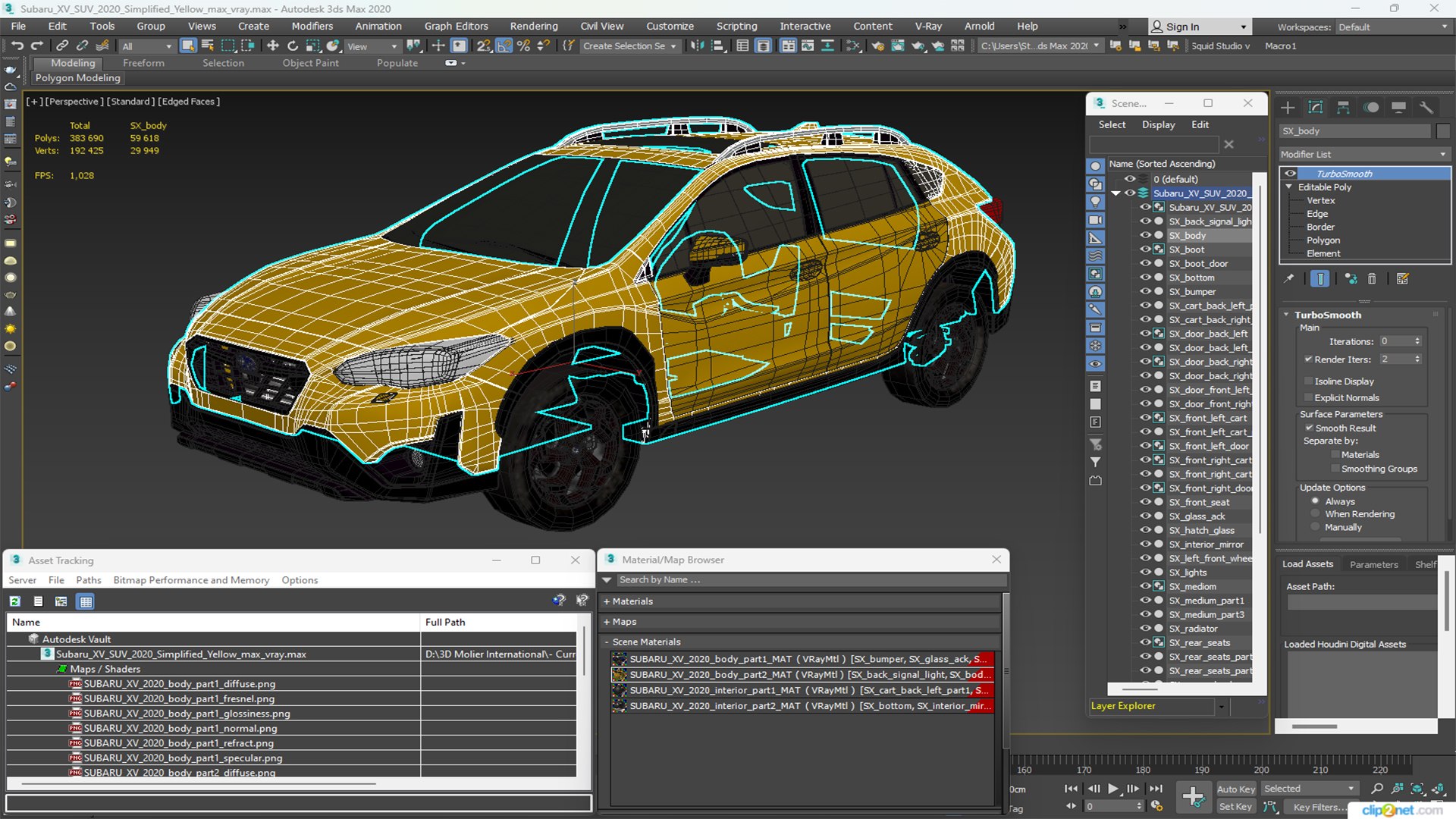Click refresh icon in Asset Tracking
The width and height of the screenshot is (1456, 819).
(15, 601)
